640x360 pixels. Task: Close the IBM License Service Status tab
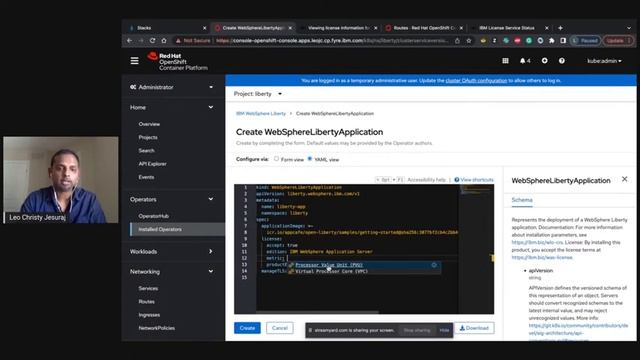tap(547, 28)
